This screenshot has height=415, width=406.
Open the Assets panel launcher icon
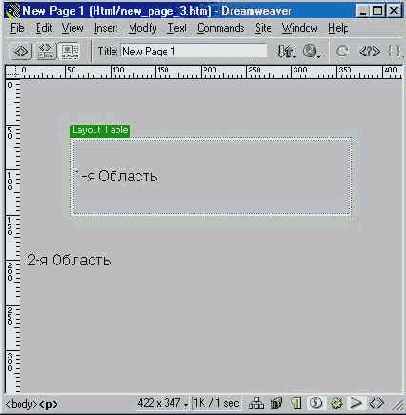(x=276, y=404)
